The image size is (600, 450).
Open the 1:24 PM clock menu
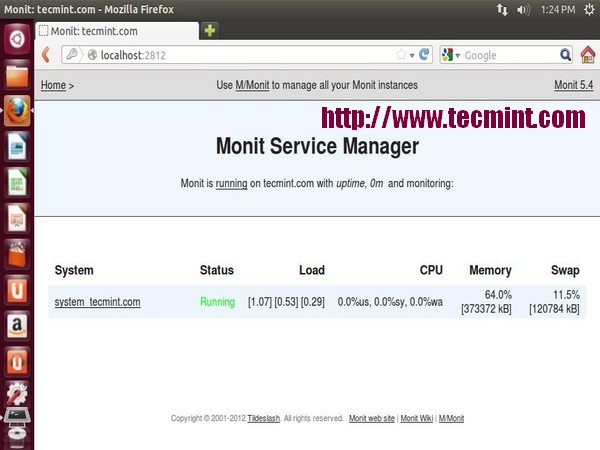click(x=558, y=9)
